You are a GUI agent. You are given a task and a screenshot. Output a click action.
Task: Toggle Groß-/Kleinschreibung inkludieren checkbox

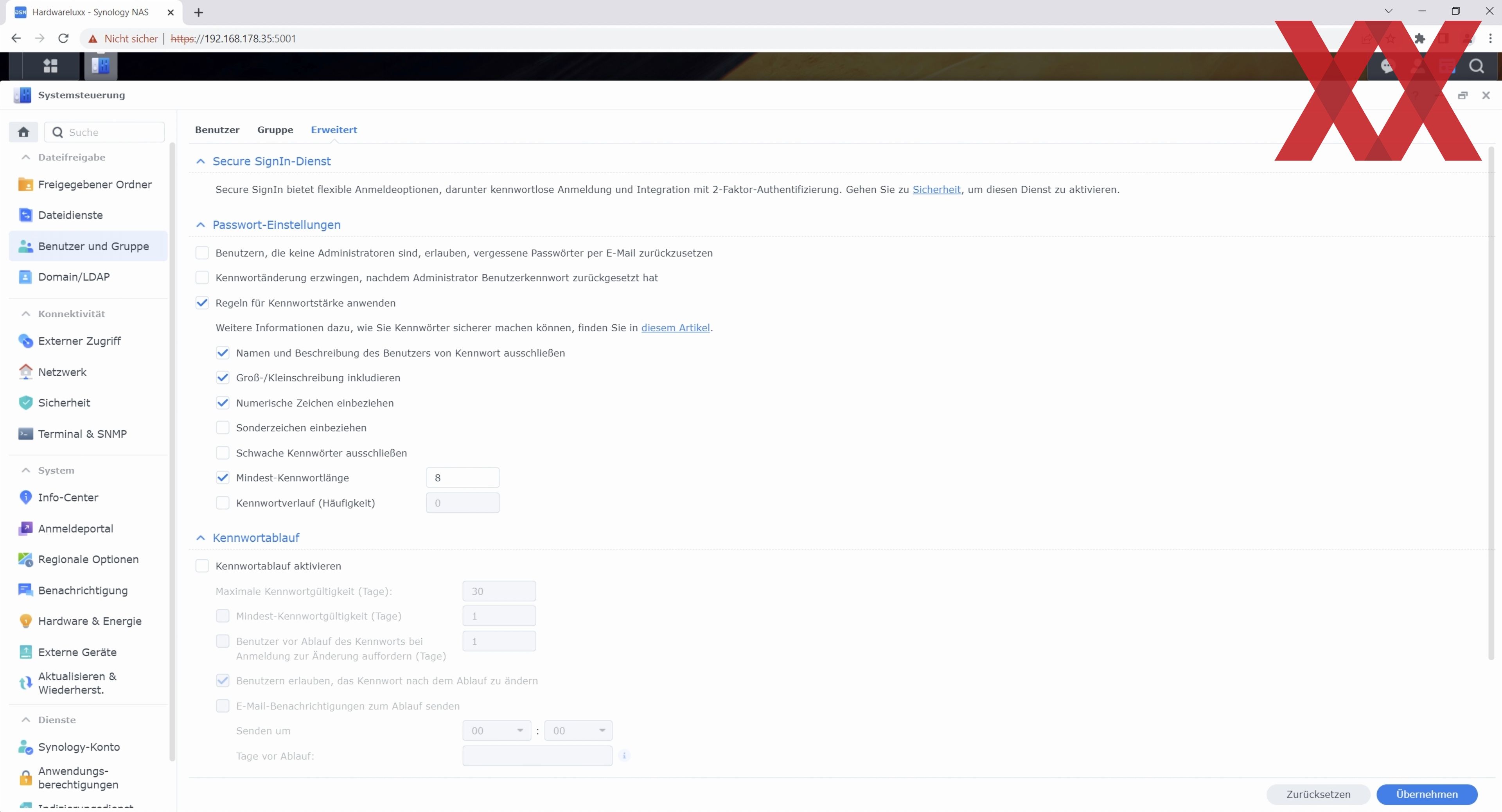tap(223, 378)
